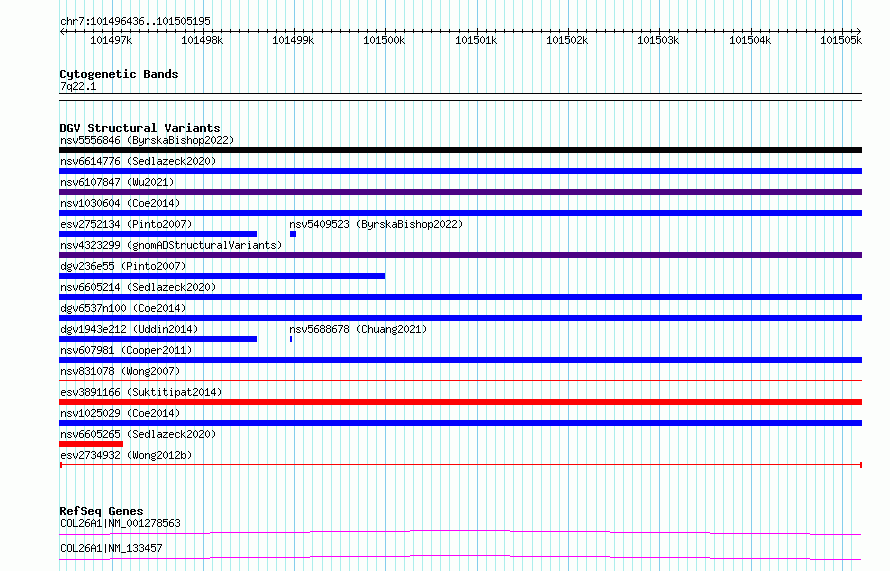
Task: Open dgv1943e212 (Uddin2014) label
Action: [x=129, y=329]
